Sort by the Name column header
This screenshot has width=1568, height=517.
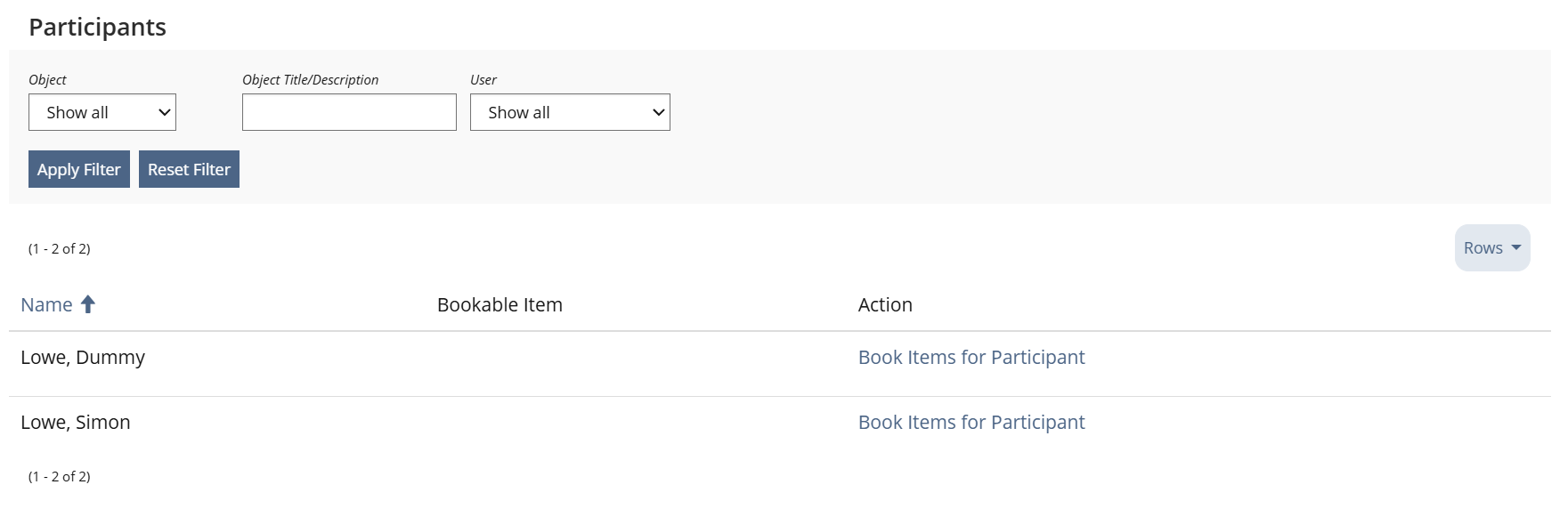point(46,305)
